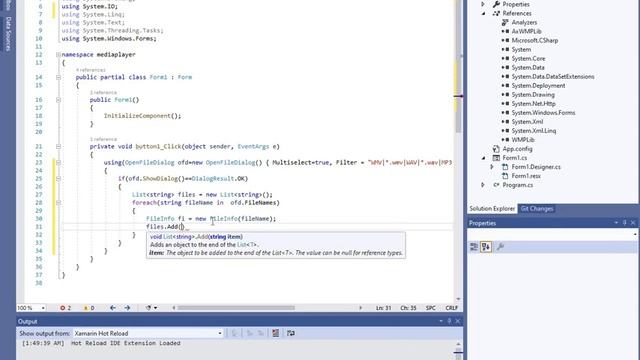Click the SPC indentation indicator
640x360 pixels.
pyautogui.click(x=431, y=308)
